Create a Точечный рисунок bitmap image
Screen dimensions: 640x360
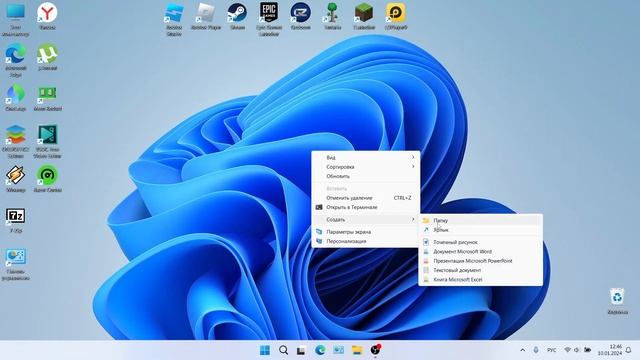tap(481, 242)
